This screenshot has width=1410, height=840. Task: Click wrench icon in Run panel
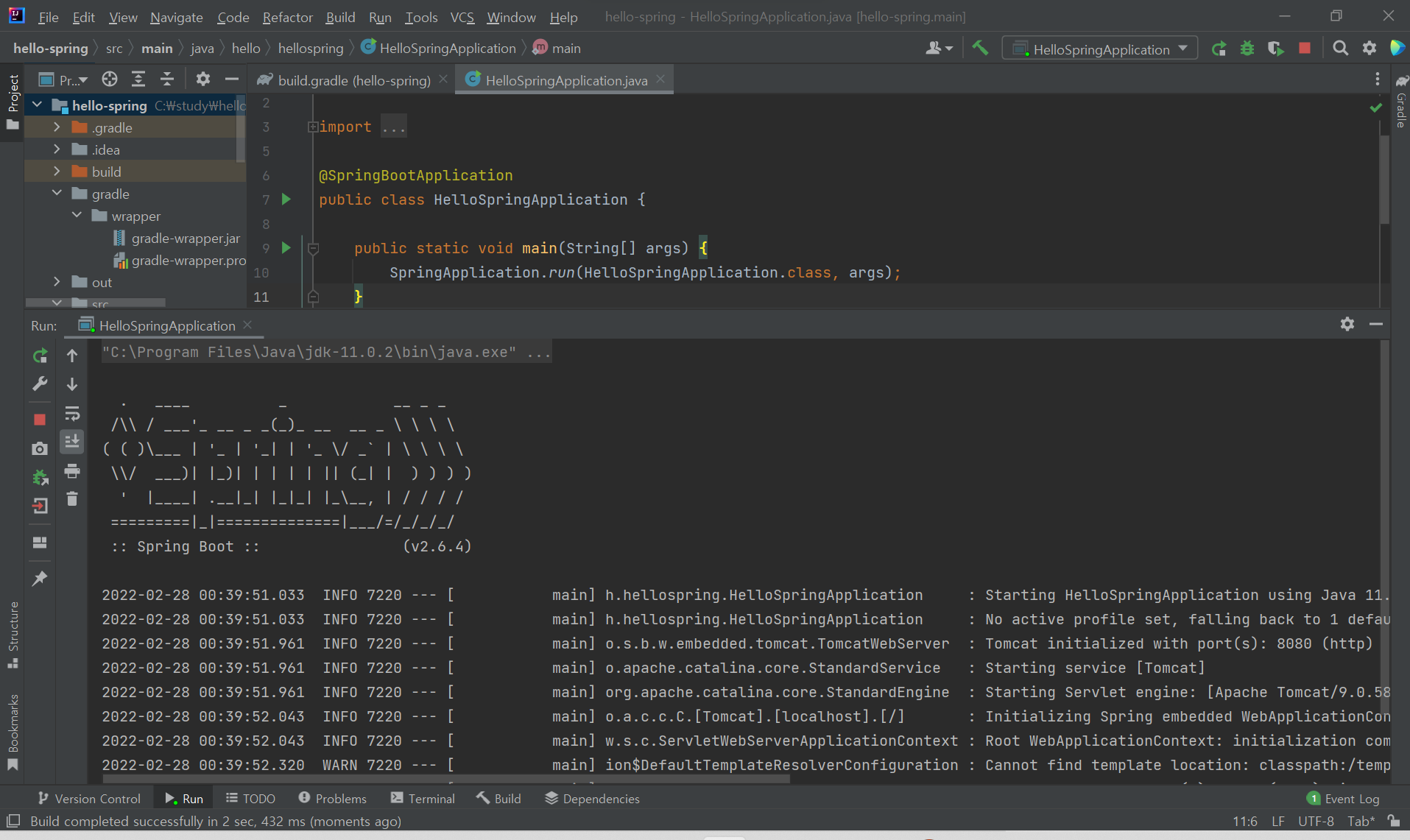point(40,384)
